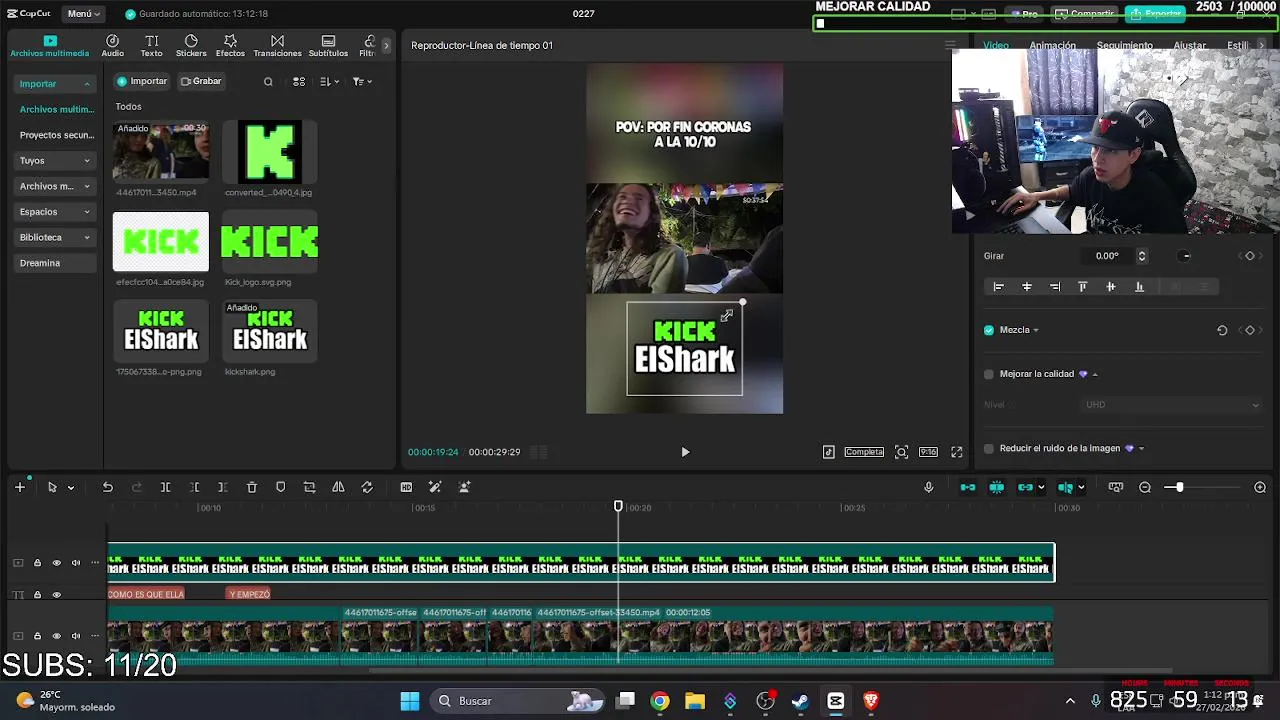1280x720 pixels.
Task: Switch to Seguimiento inspector tab
Action: (1124, 45)
